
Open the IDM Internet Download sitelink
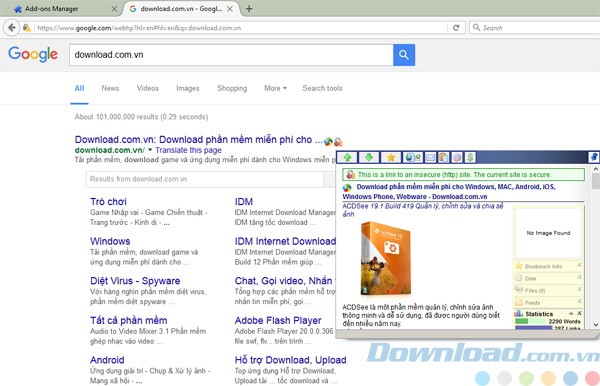pos(285,241)
